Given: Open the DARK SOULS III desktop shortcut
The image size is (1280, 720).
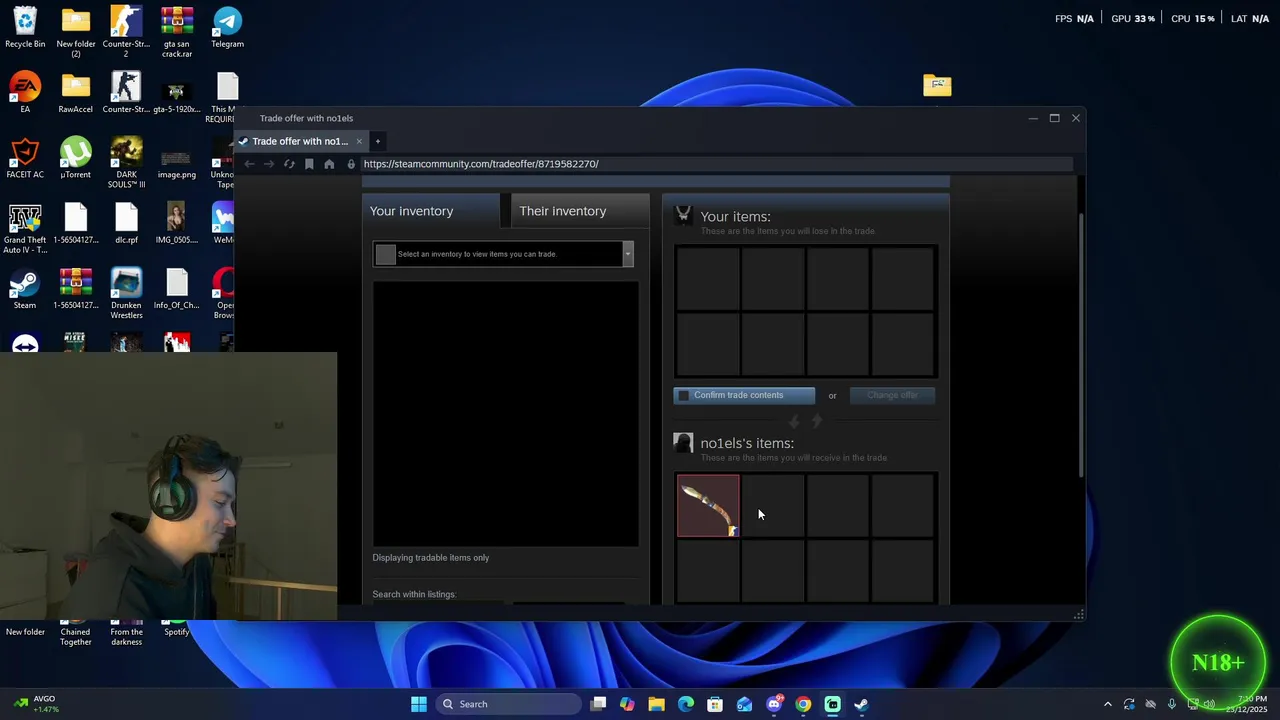Looking at the screenshot, I should tap(126, 163).
